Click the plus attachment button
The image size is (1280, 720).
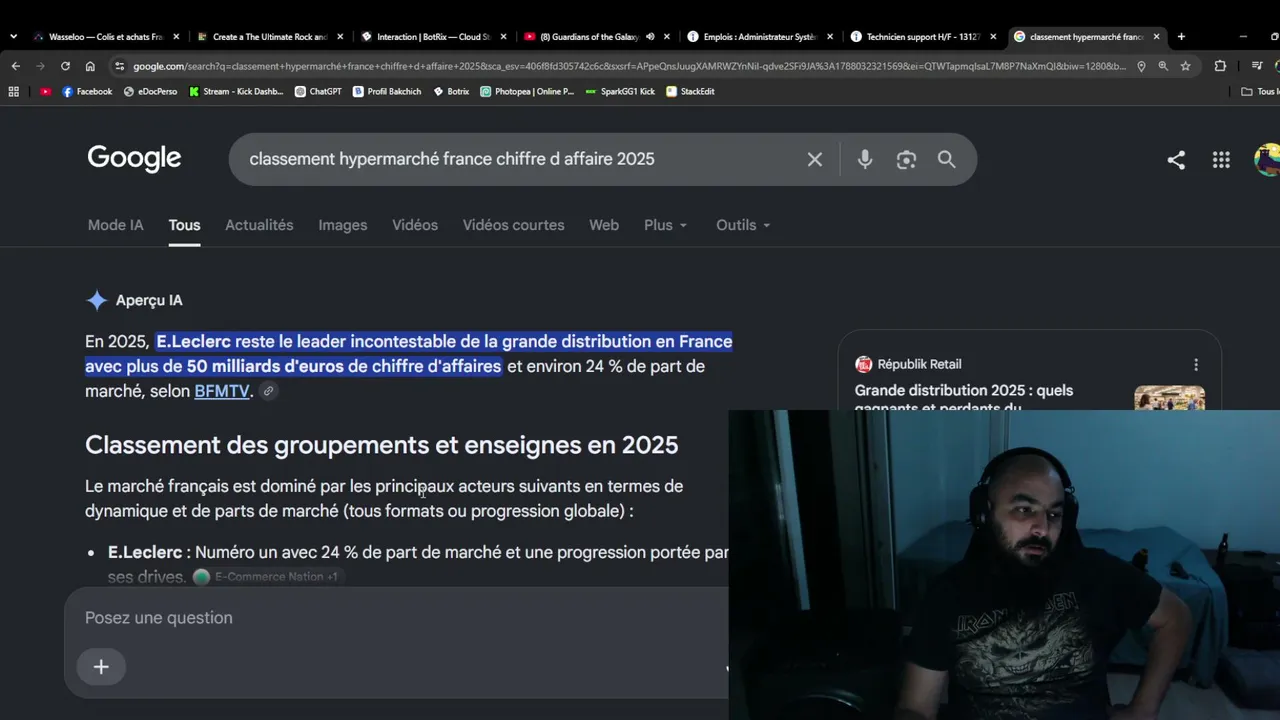coord(101,667)
